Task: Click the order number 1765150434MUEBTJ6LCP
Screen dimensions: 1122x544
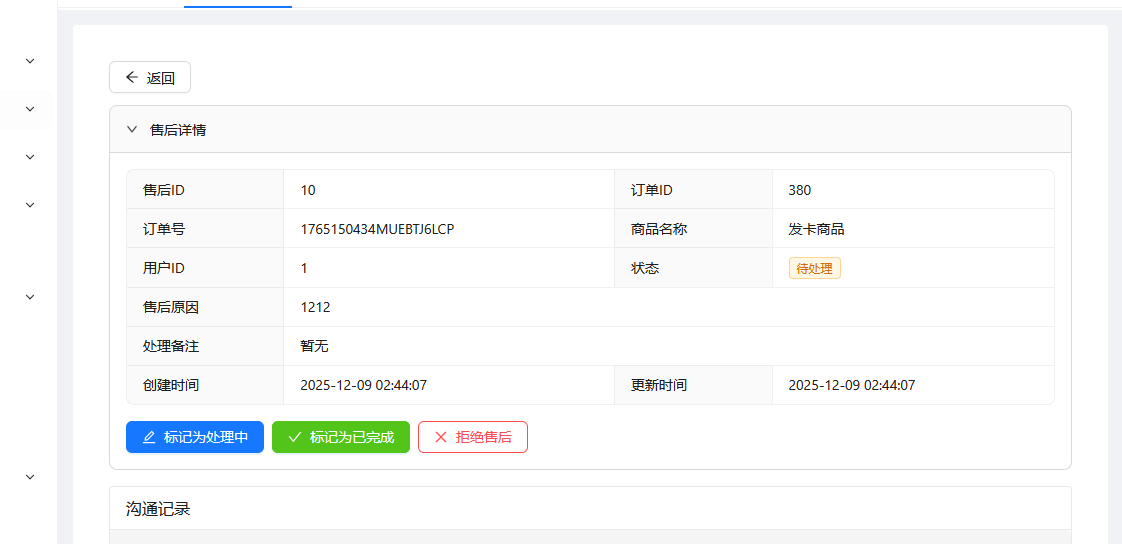Action: click(x=377, y=229)
